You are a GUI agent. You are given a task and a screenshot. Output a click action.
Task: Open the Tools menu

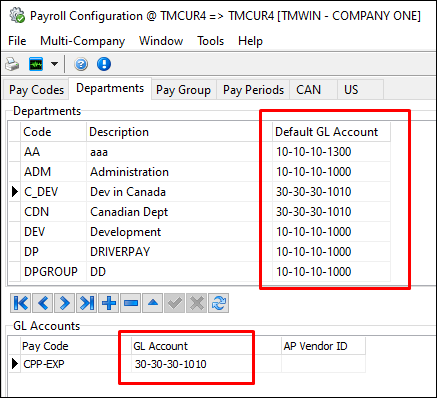point(210,41)
